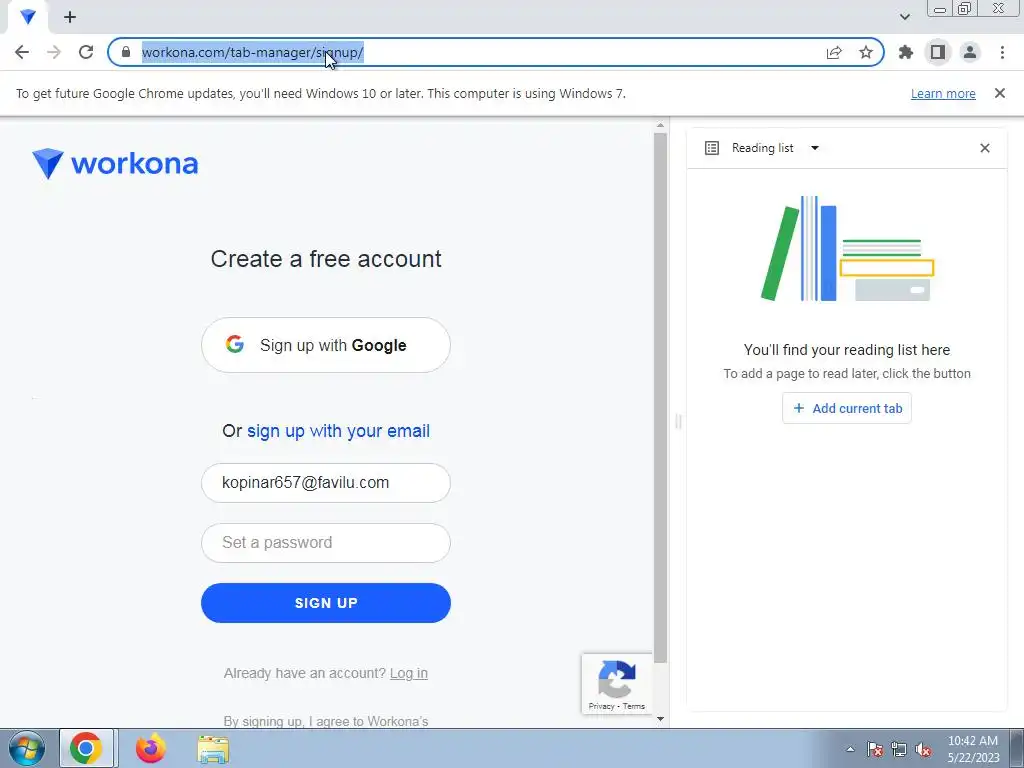The height and width of the screenshot is (768, 1024).
Task: Close the Reading list side panel
Action: 985,148
